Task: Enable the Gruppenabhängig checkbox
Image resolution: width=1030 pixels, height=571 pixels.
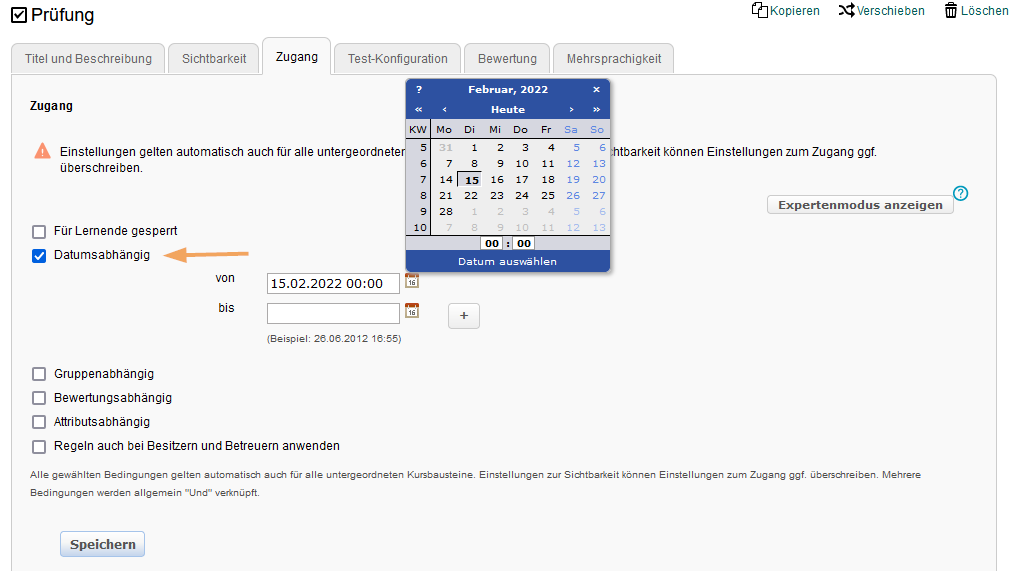Action: coord(39,374)
